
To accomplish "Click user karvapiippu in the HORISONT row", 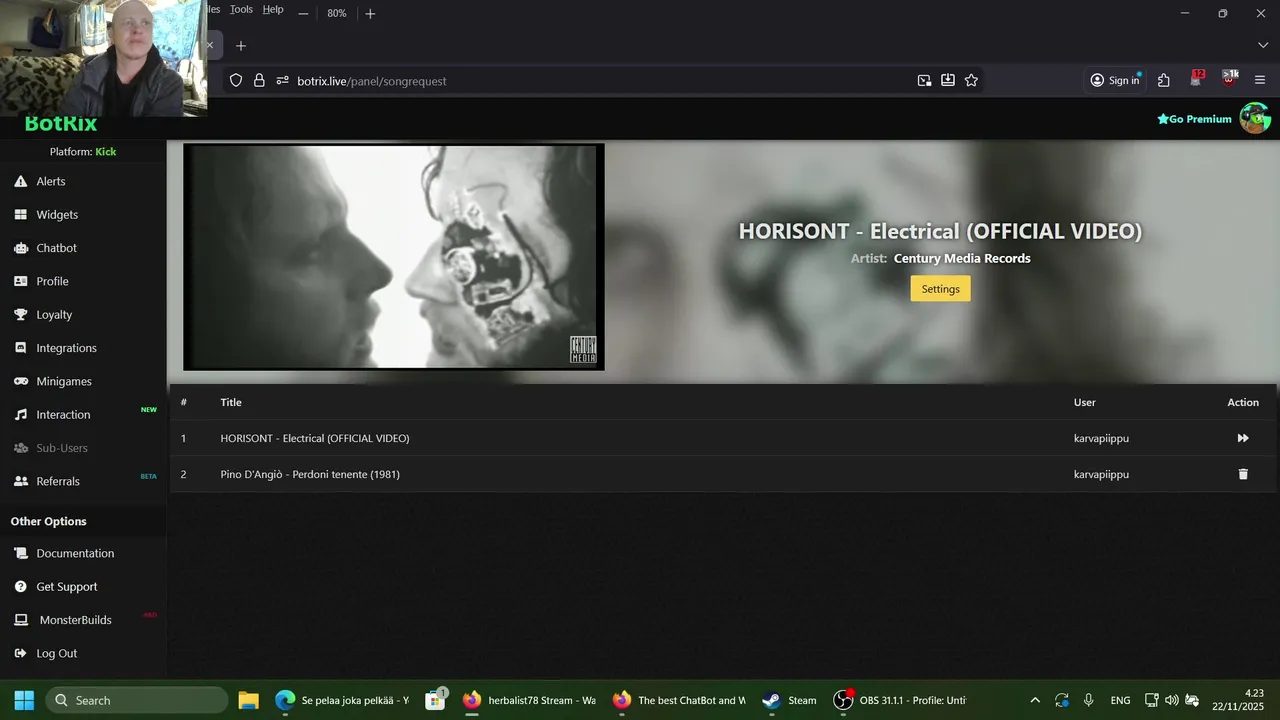I will pyautogui.click(x=1101, y=438).
